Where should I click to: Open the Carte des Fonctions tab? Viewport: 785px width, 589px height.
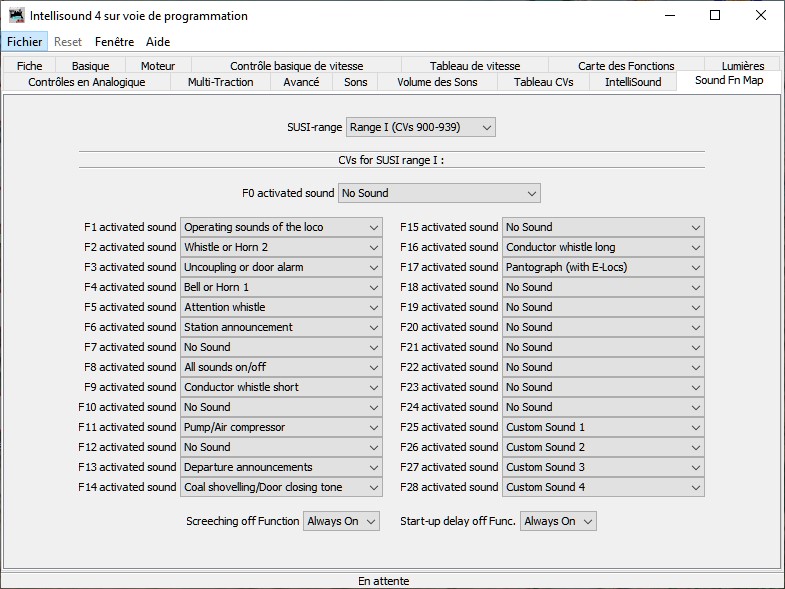(x=626, y=66)
